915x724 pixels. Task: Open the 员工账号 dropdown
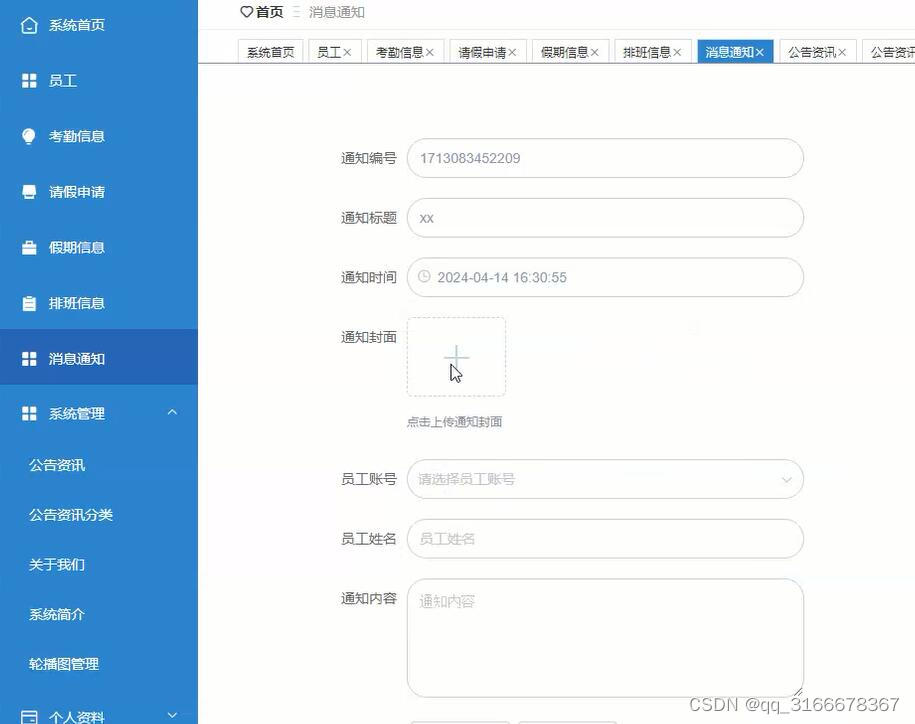[605, 479]
